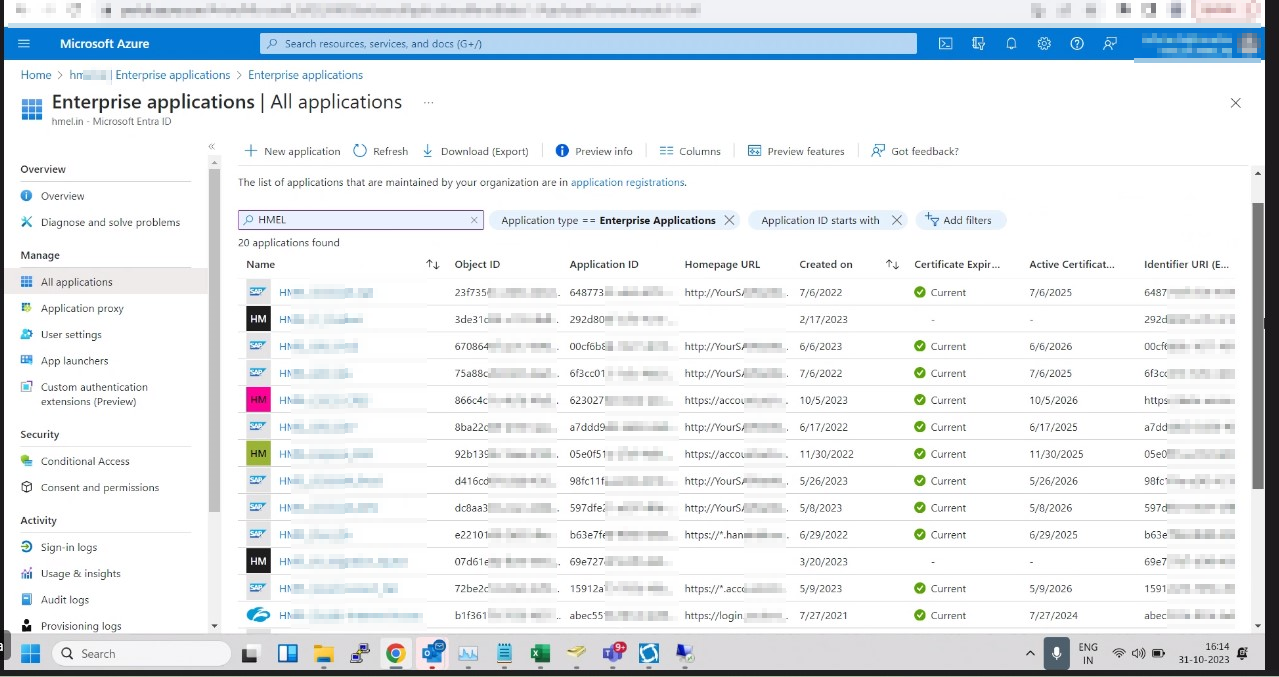Open Microsoft Teams from the taskbar

tap(613, 654)
